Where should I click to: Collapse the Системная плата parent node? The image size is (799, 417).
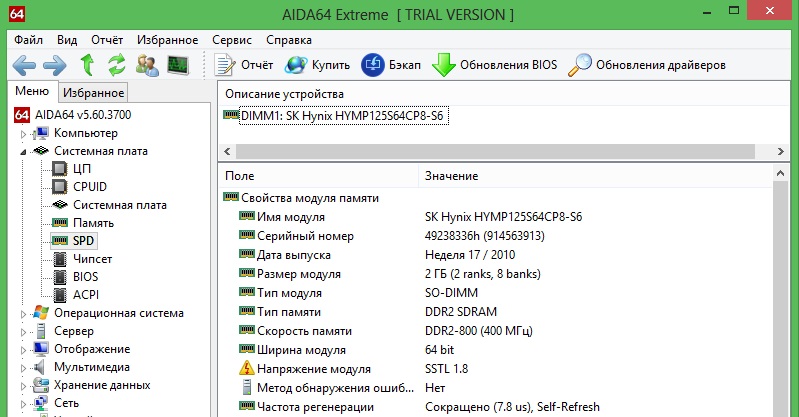pos(23,152)
